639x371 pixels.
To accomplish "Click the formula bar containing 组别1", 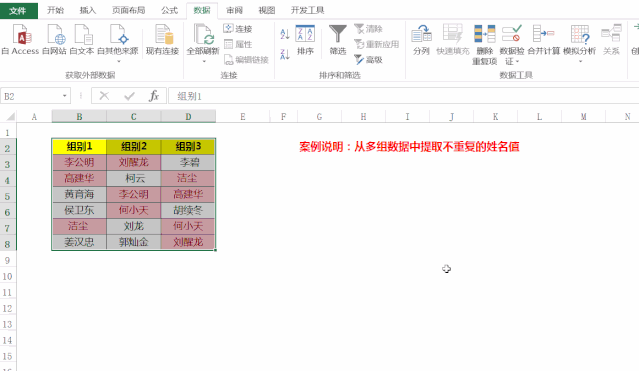I will tap(403, 96).
